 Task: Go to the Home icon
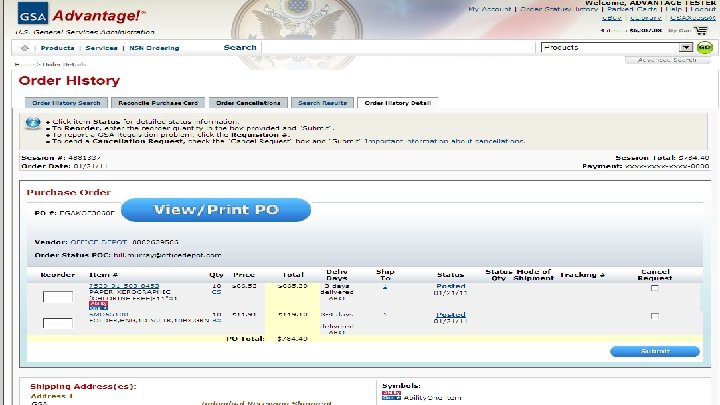tap(25, 48)
